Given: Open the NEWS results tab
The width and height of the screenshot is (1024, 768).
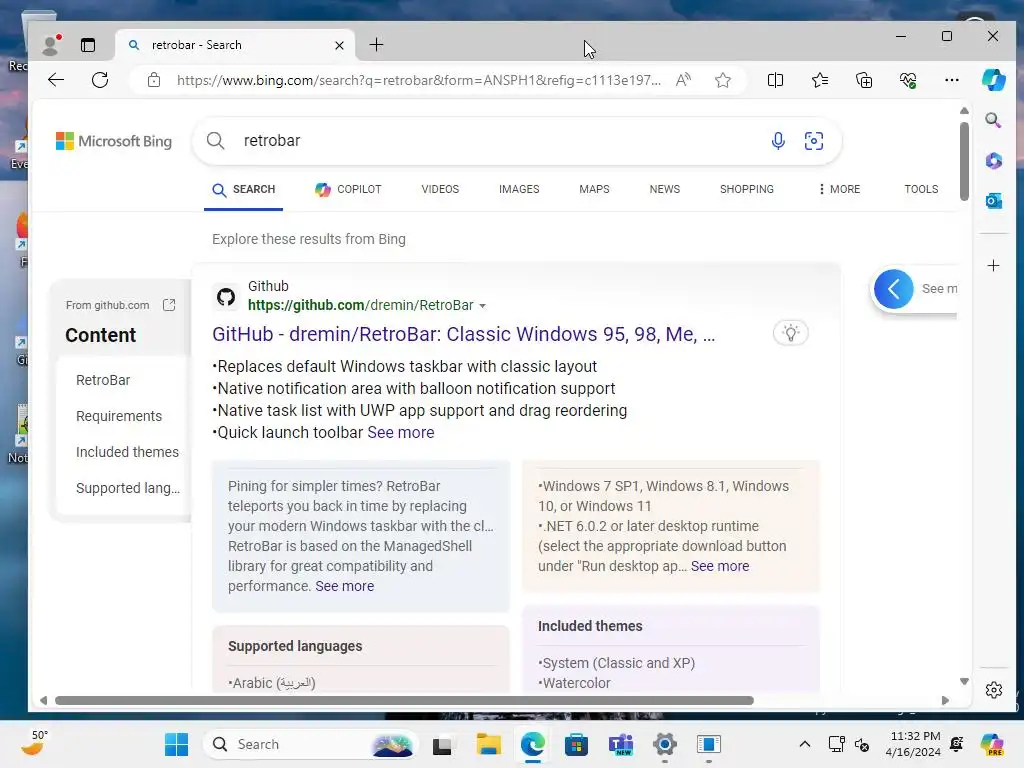Looking at the screenshot, I should click(x=665, y=189).
